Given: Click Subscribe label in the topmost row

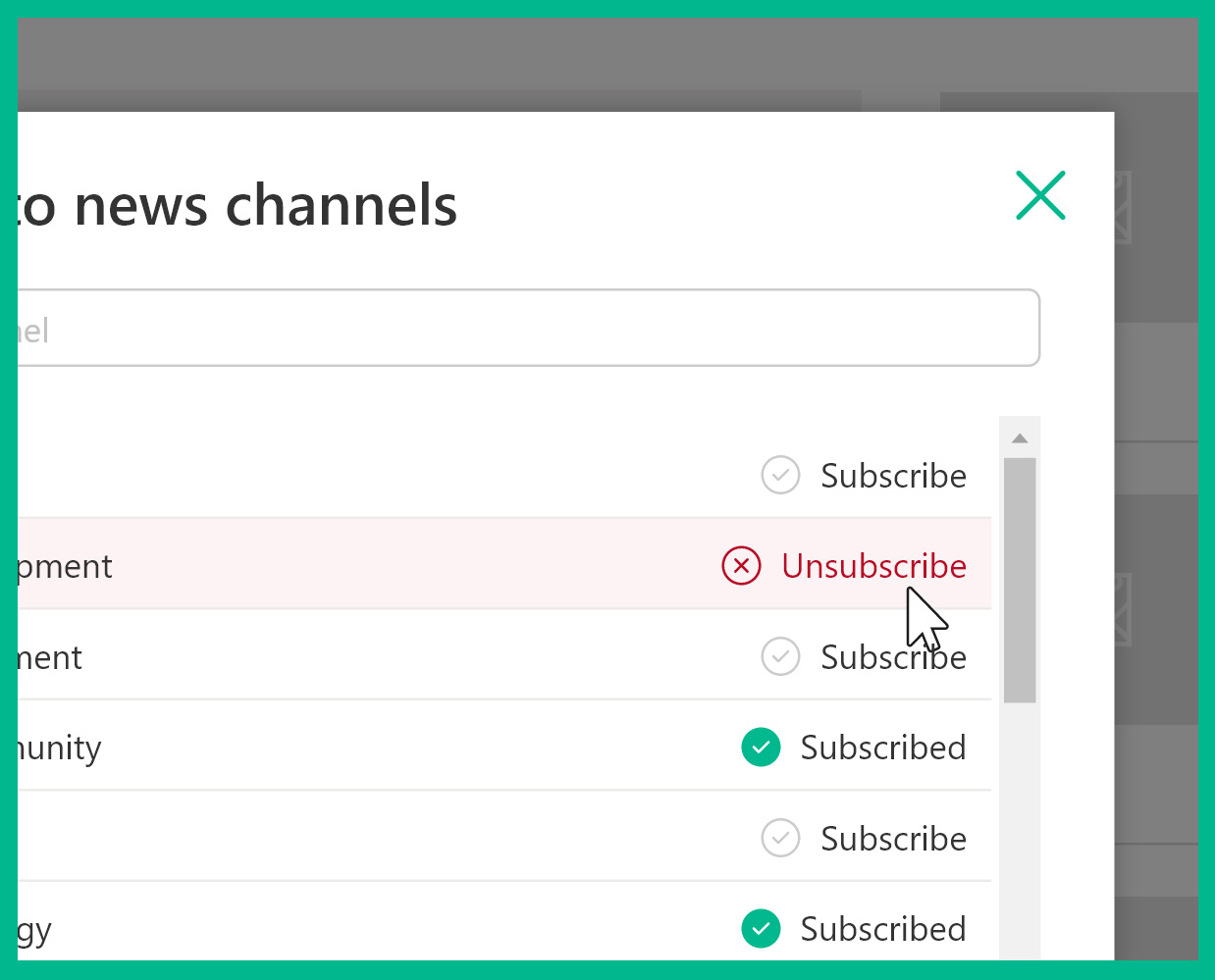Looking at the screenshot, I should (x=893, y=476).
